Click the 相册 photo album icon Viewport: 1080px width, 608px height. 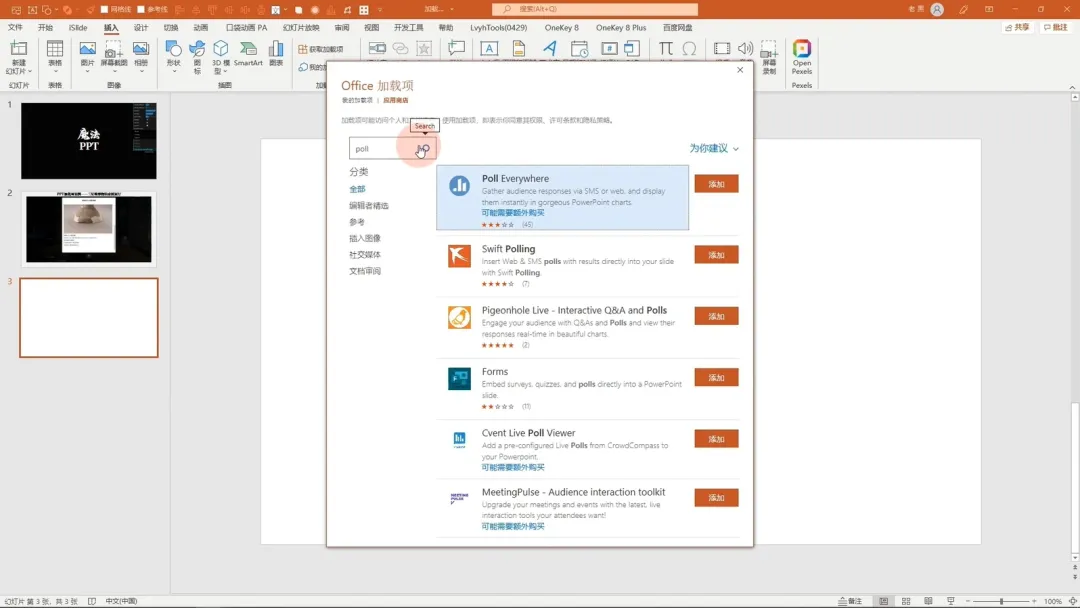(141, 49)
